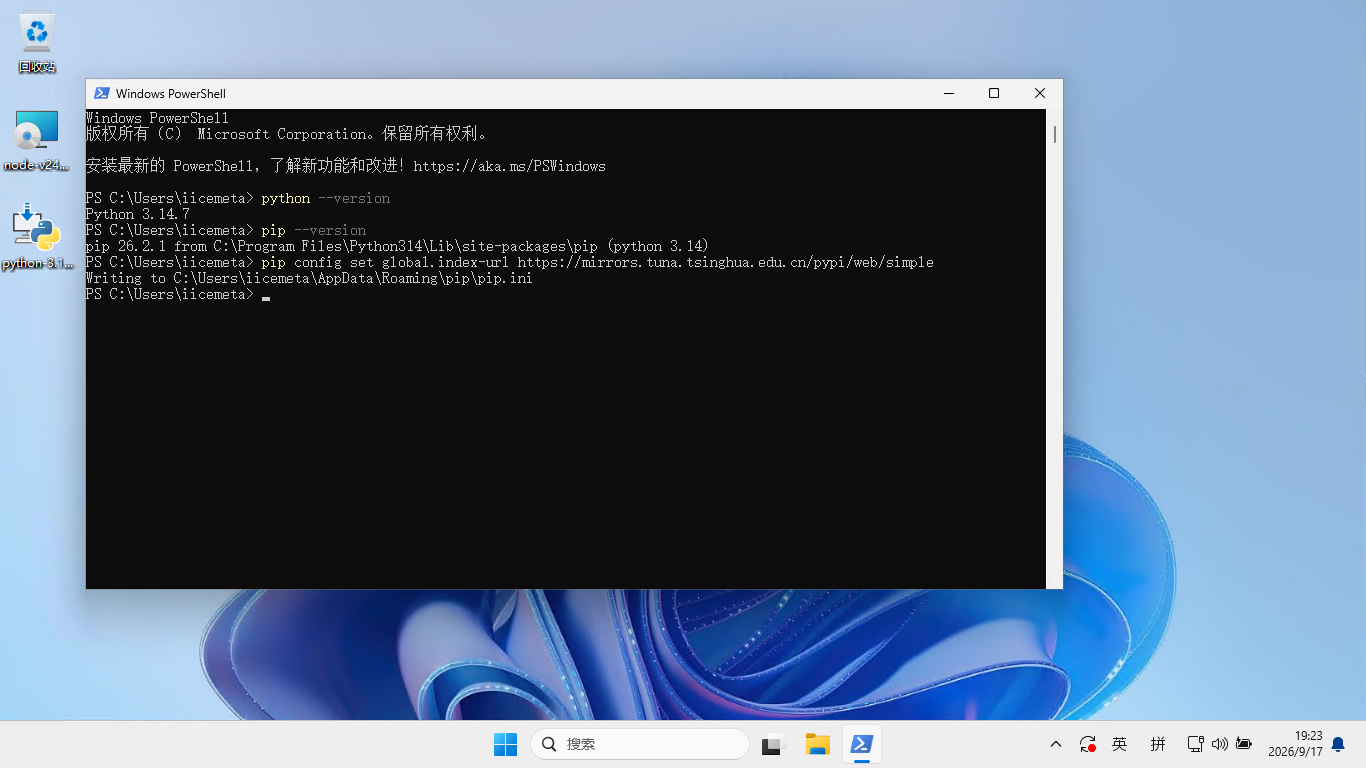The height and width of the screenshot is (768, 1366).
Task: Open the volume speaker tray icon
Action: [1219, 744]
